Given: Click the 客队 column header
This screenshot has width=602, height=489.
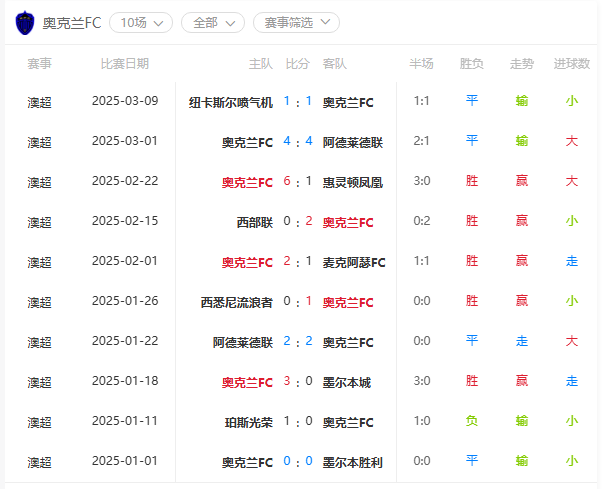Looking at the screenshot, I should coord(334,64).
